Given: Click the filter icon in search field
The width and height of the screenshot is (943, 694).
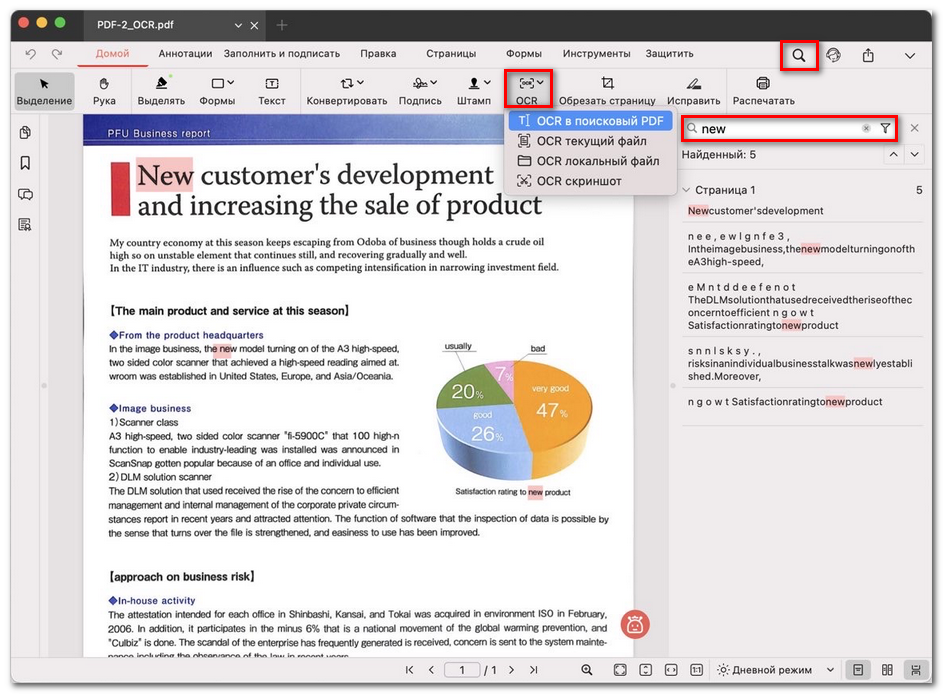Looking at the screenshot, I should tap(885, 129).
